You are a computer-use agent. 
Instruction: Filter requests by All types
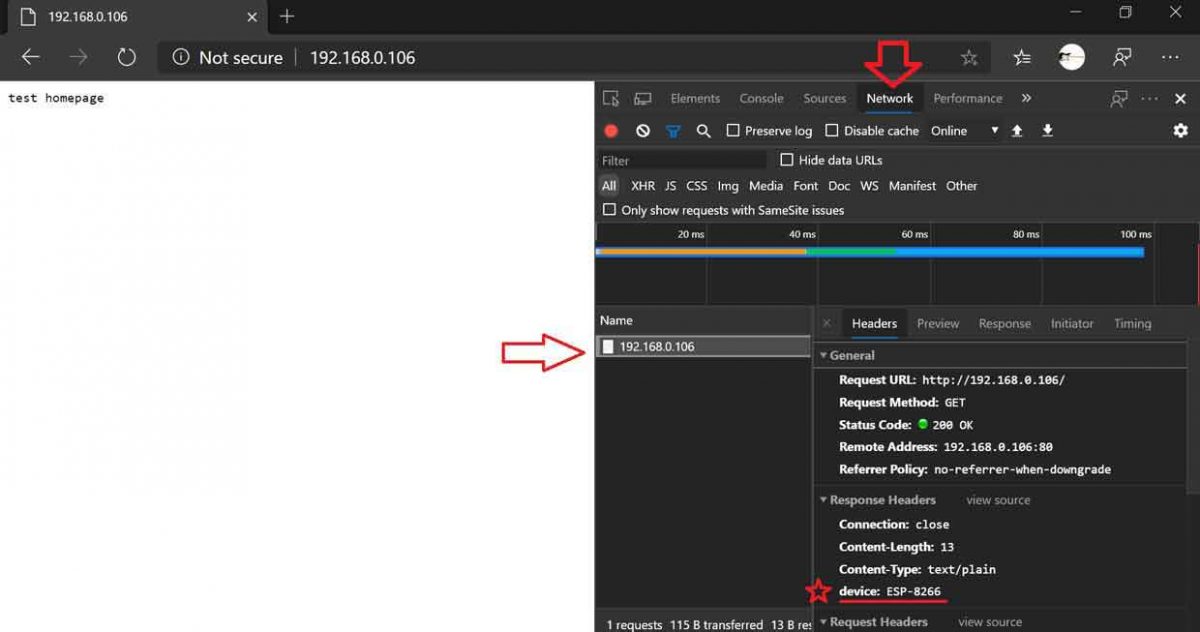click(x=609, y=186)
